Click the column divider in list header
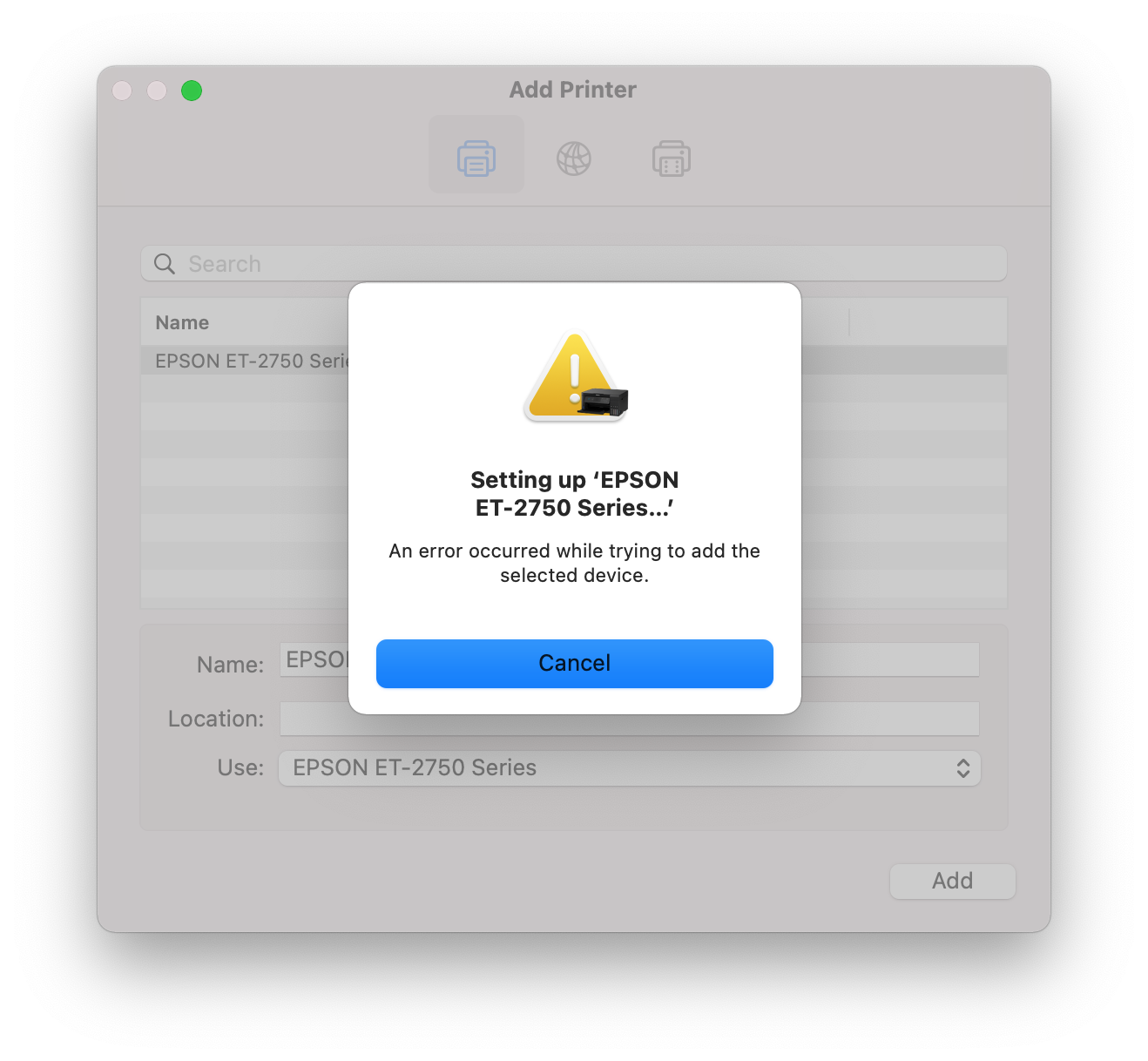This screenshot has width=1148, height=1061. (x=849, y=322)
